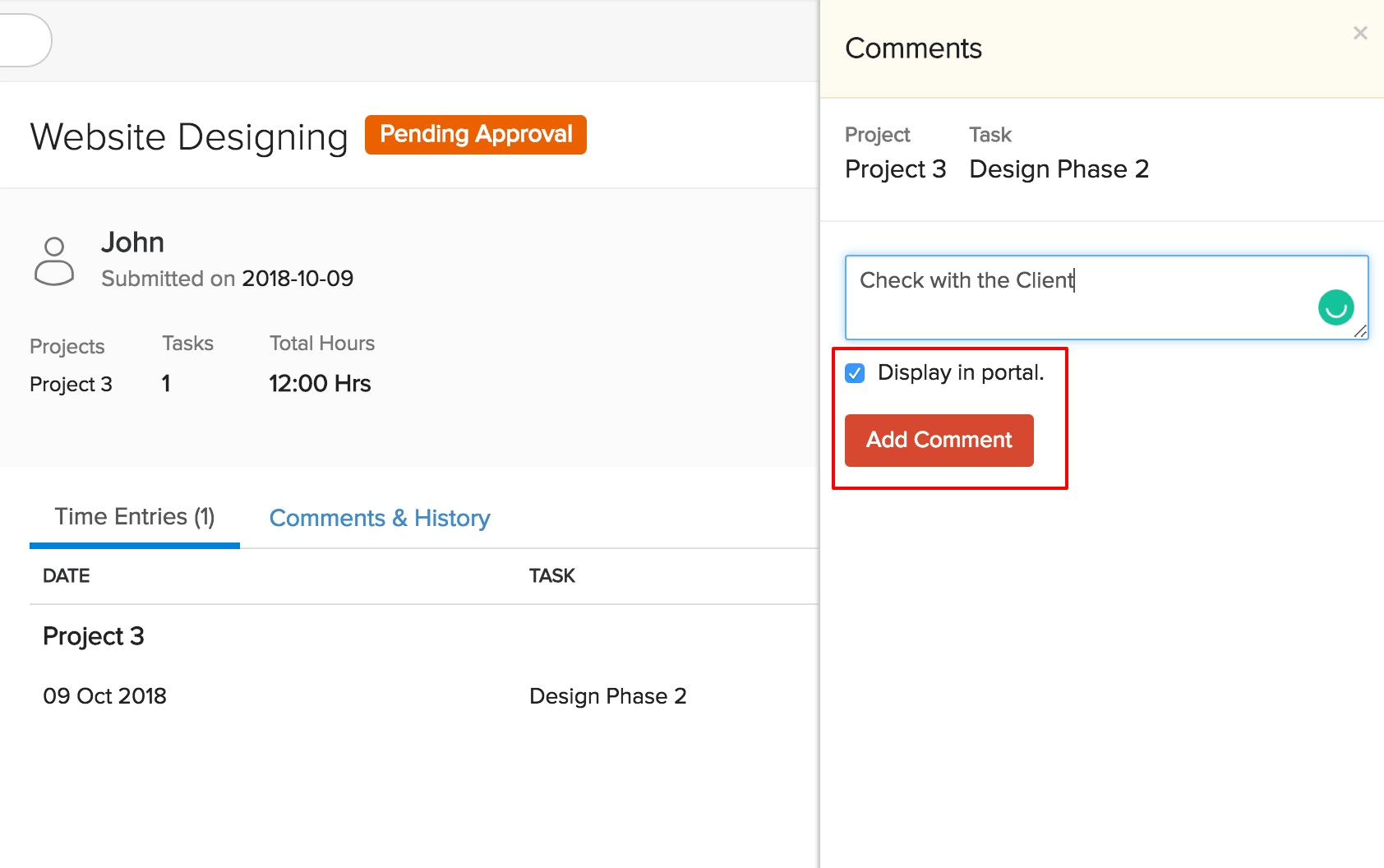Switch to the Time Entries (1) tab
Viewport: 1384px width, 868px height.
click(135, 517)
